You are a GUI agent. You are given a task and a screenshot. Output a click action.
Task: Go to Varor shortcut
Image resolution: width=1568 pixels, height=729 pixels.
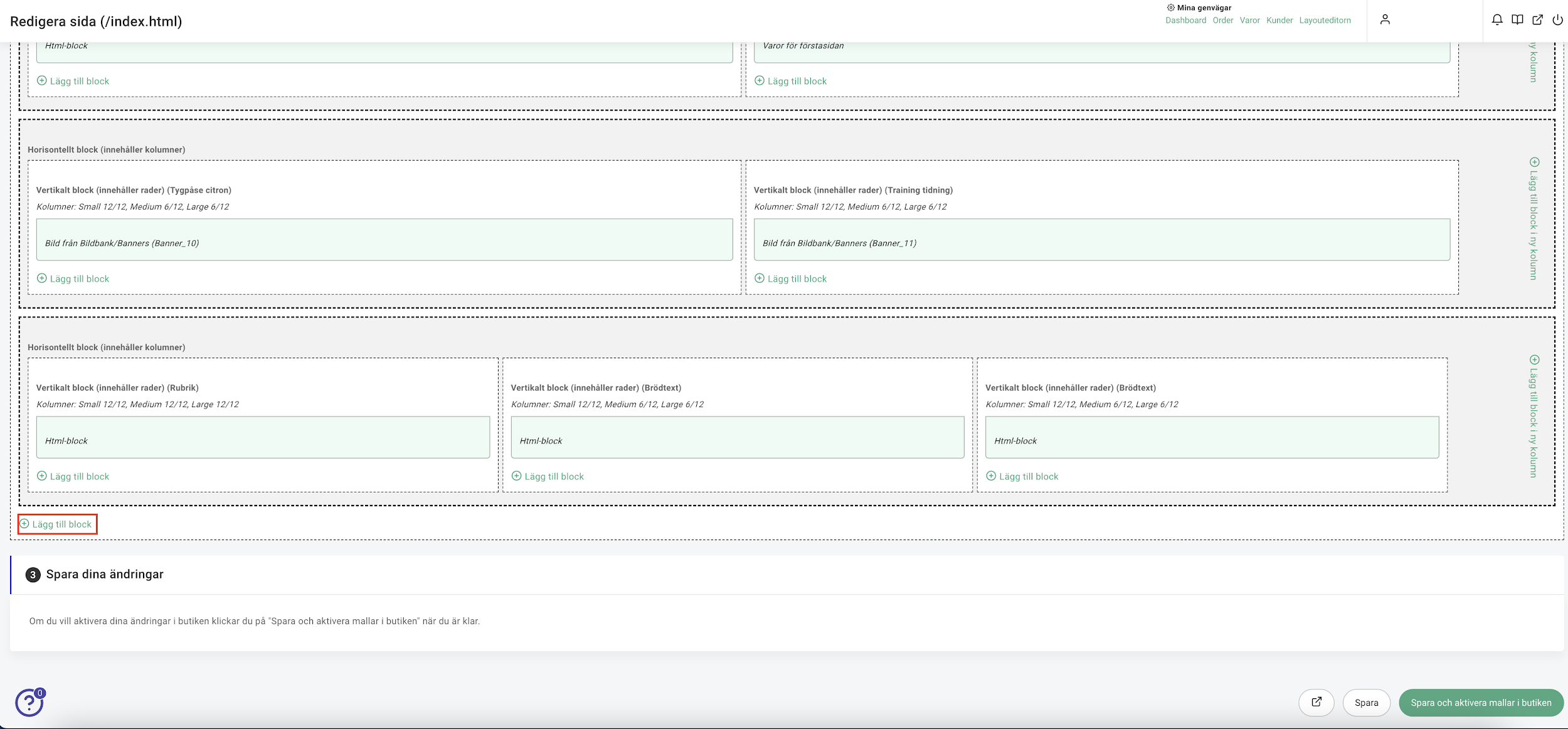1249,21
